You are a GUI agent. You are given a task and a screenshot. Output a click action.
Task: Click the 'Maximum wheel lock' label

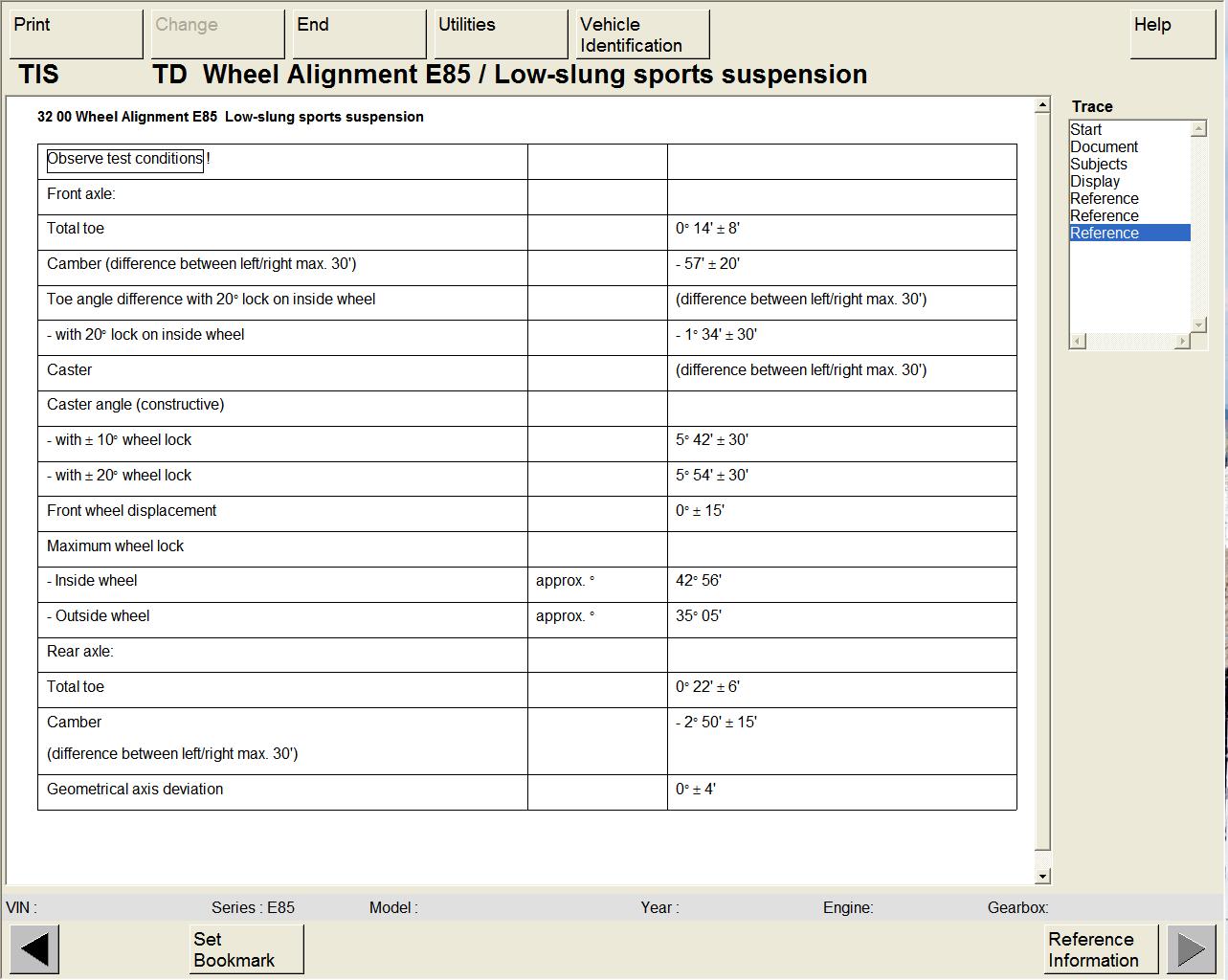pyautogui.click(x=116, y=546)
